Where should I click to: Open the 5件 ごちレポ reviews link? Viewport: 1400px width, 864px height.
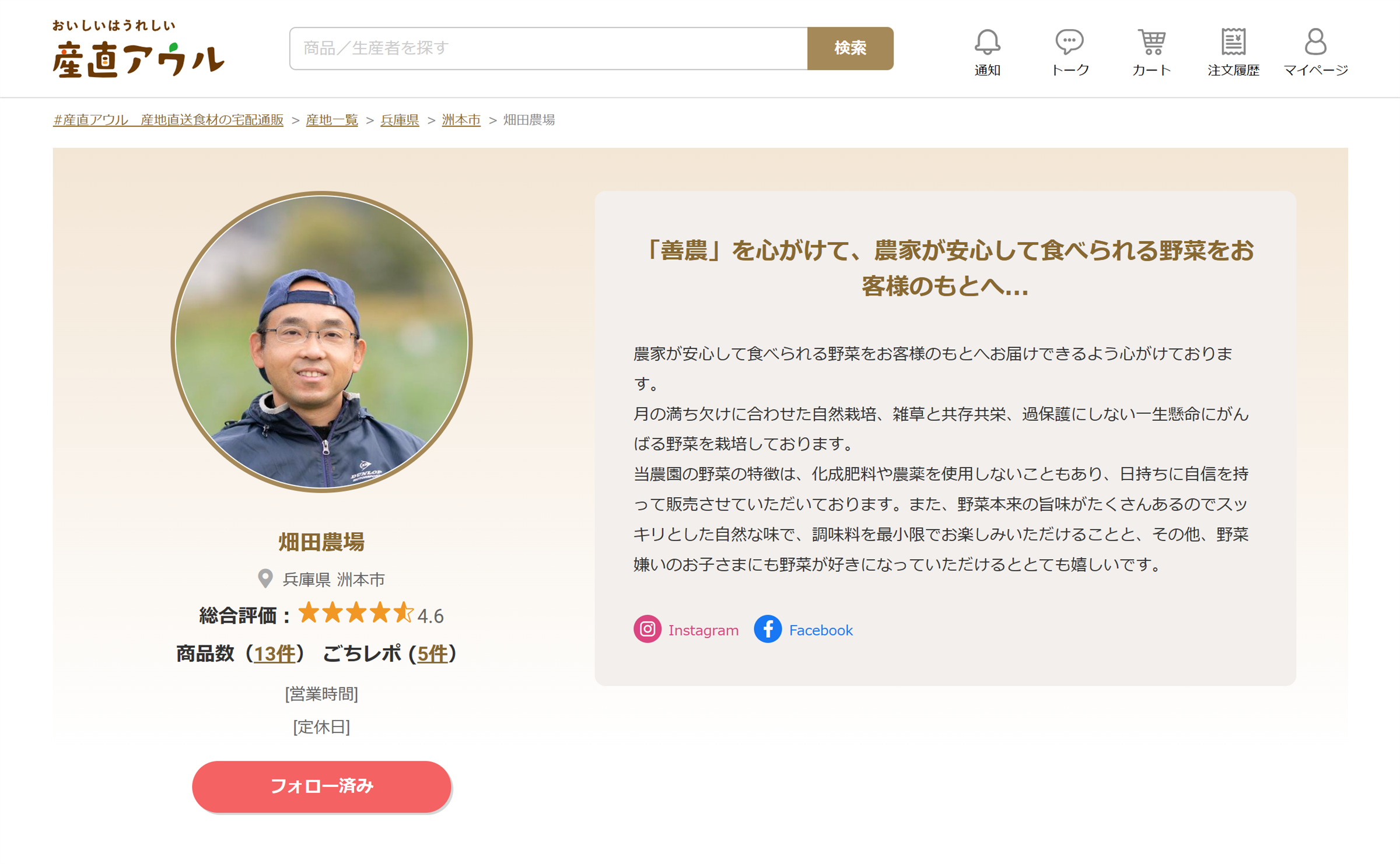(433, 654)
